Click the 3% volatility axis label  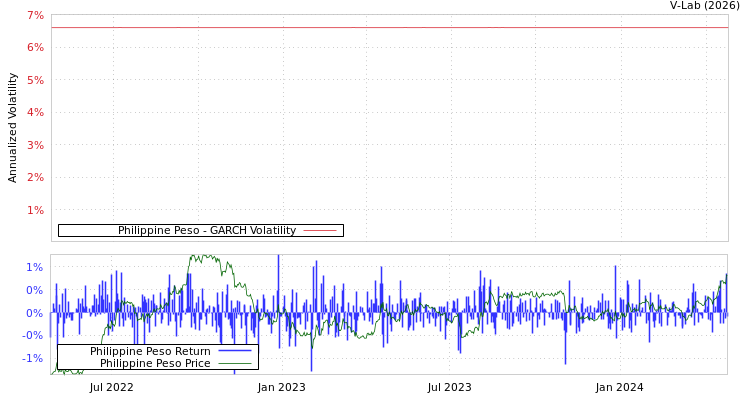pyautogui.click(x=34, y=145)
